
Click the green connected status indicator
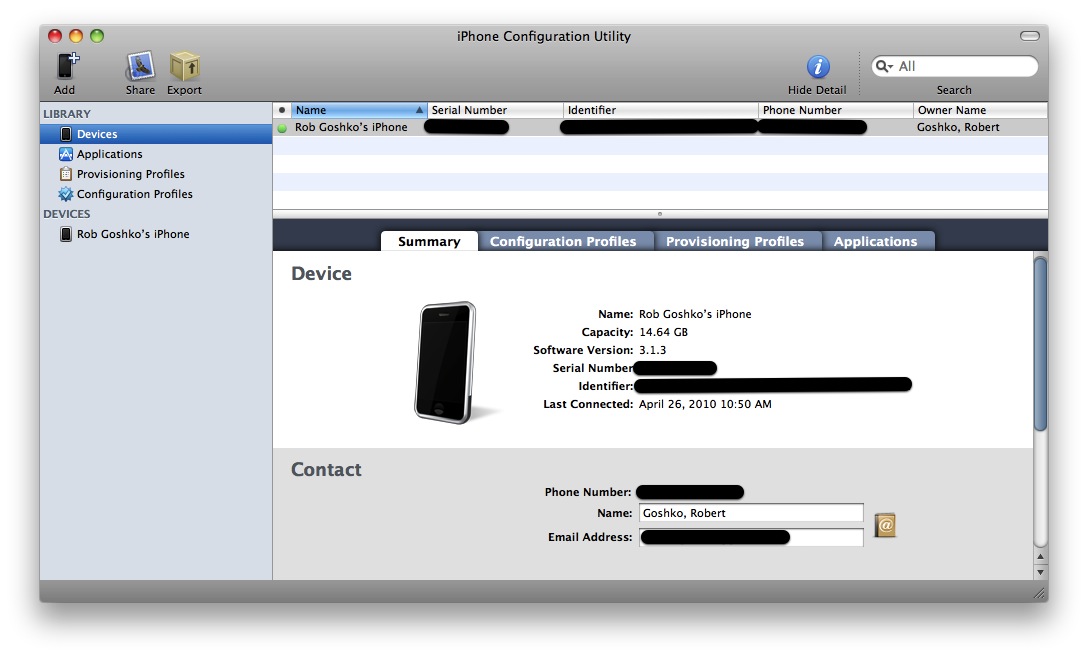click(282, 128)
